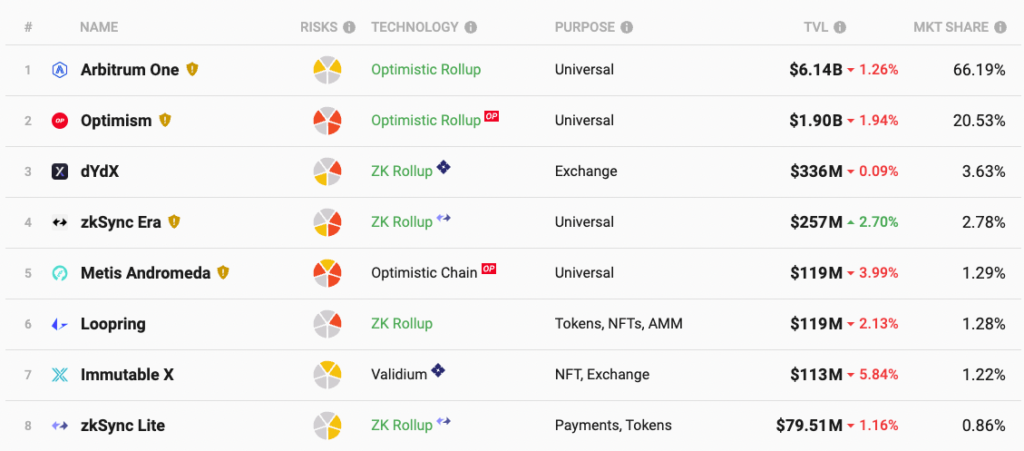Click the Purpose header info icon

click(x=627, y=27)
